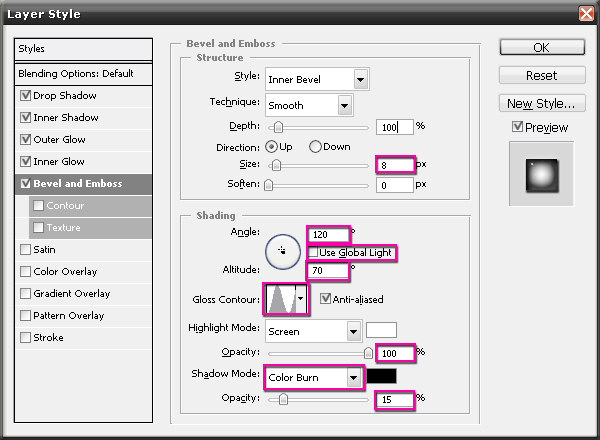
Task: Enable the Pattern Overlay checkbox
Action: (x=26, y=316)
